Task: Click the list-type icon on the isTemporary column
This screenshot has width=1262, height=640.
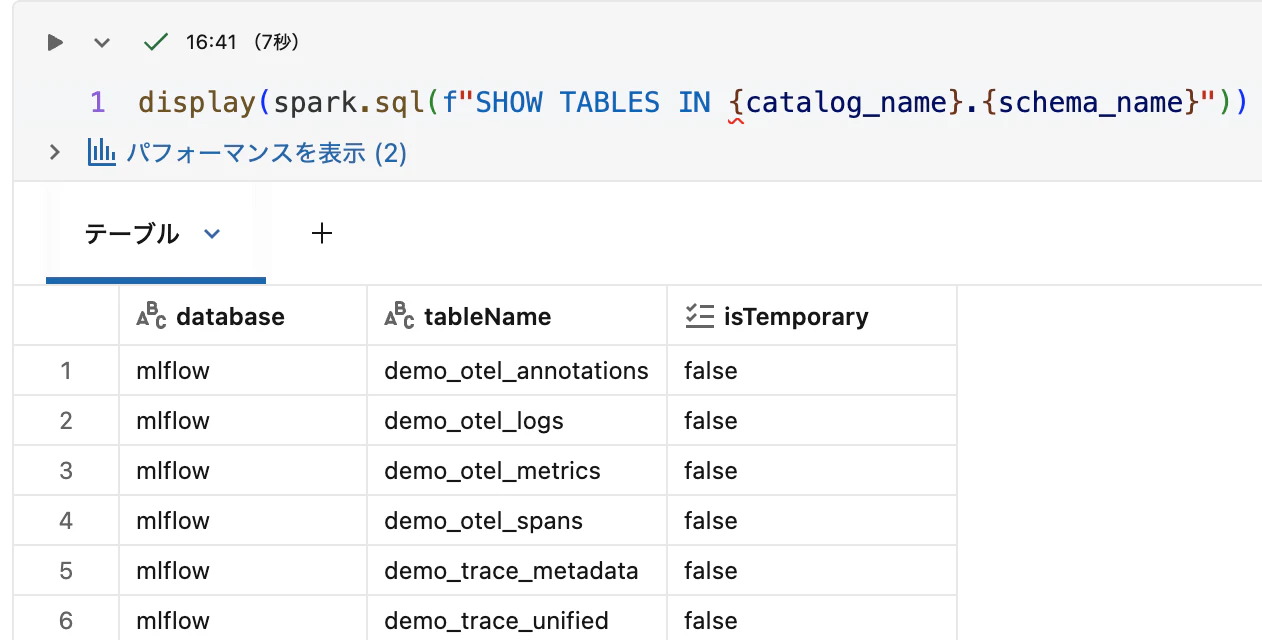Action: pos(702,315)
